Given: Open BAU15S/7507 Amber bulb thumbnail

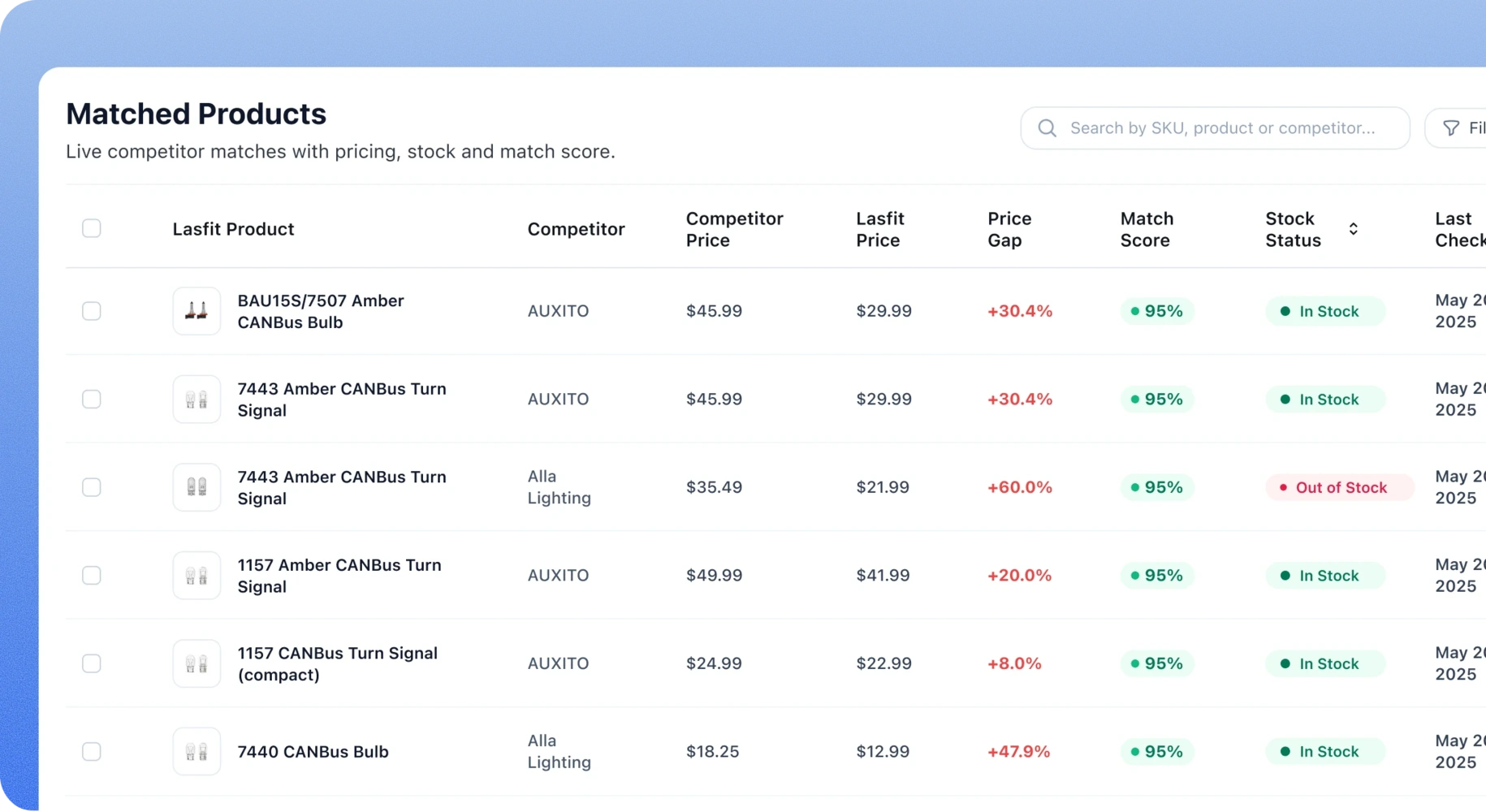Looking at the screenshot, I should tap(197, 311).
